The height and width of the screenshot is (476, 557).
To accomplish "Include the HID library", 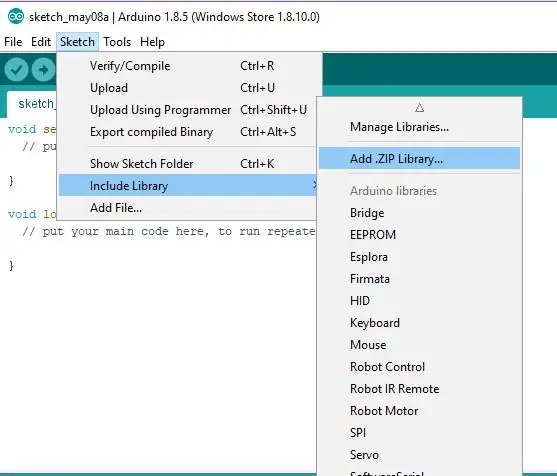I will (x=420, y=301).
